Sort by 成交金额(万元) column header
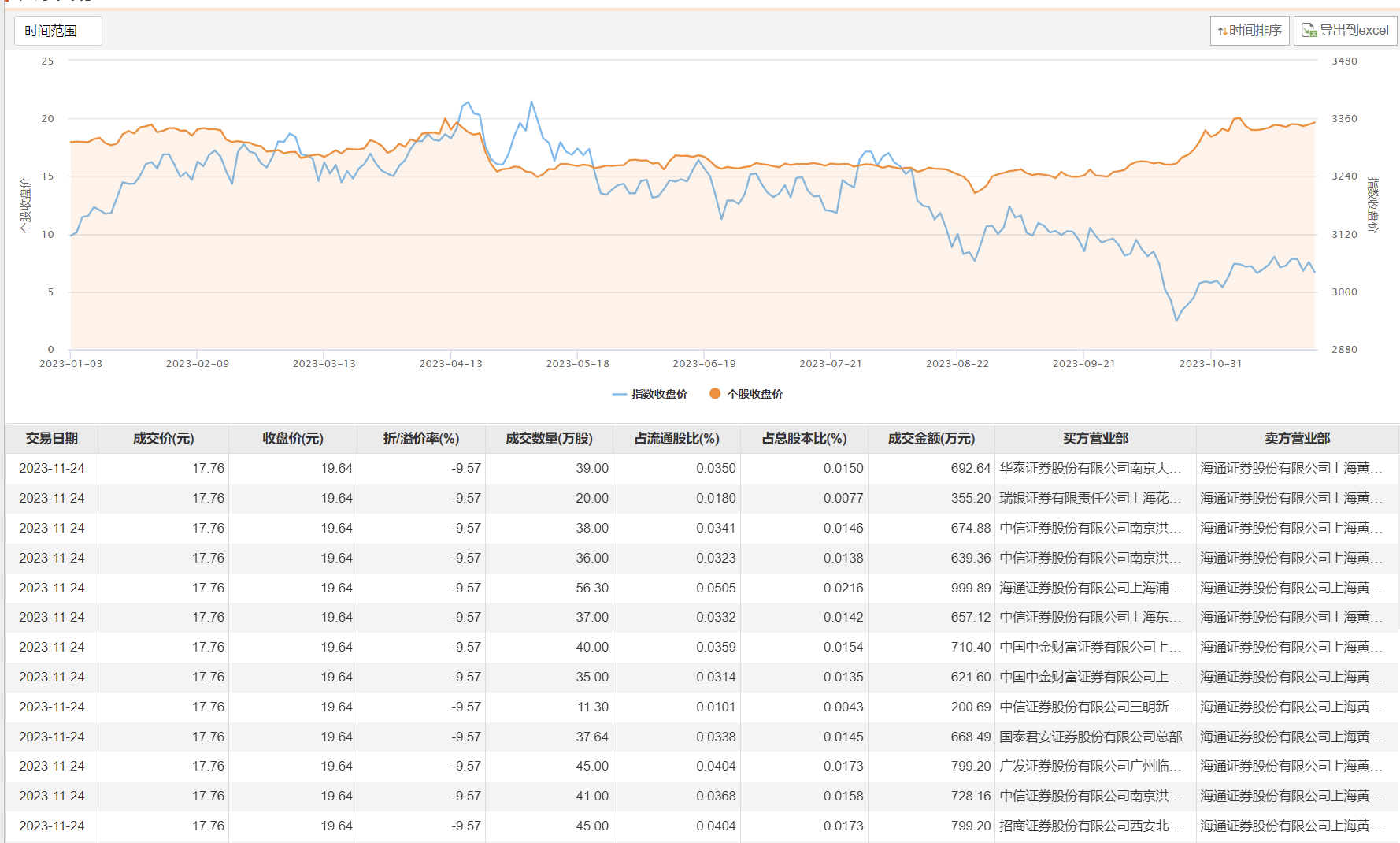Viewport: 1400px width, 843px height. 931,439
